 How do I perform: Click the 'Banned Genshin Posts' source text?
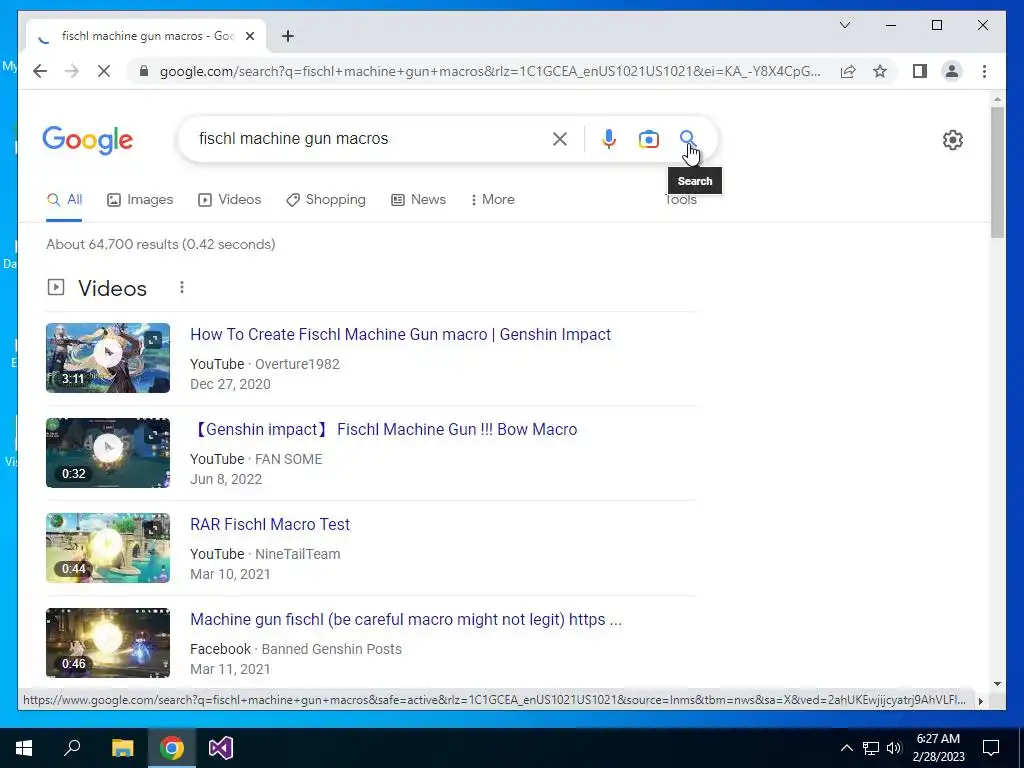click(331, 649)
